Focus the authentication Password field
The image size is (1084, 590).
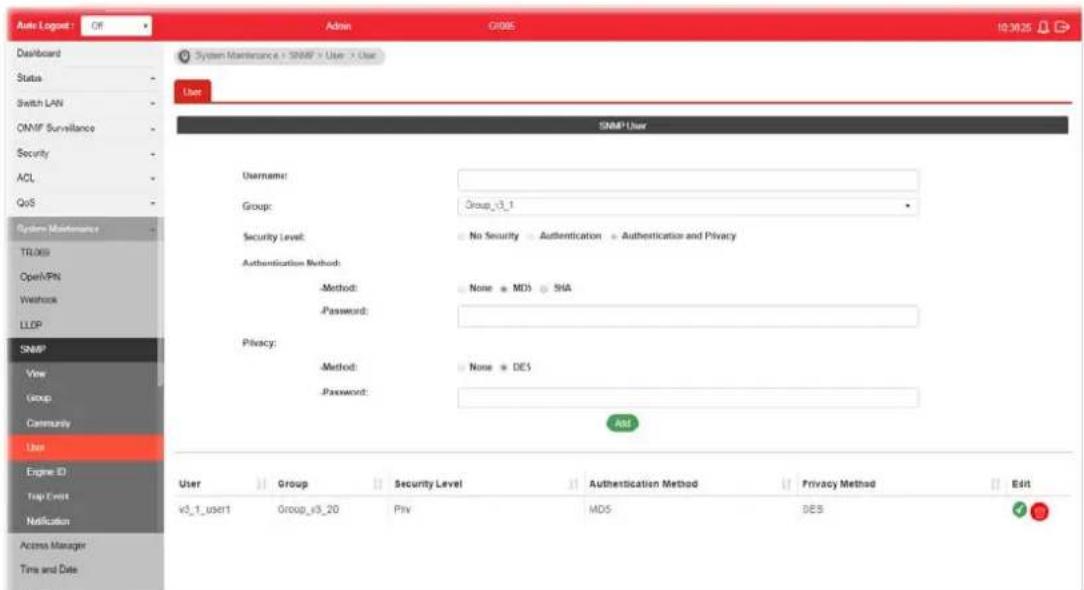pyautogui.click(x=688, y=316)
